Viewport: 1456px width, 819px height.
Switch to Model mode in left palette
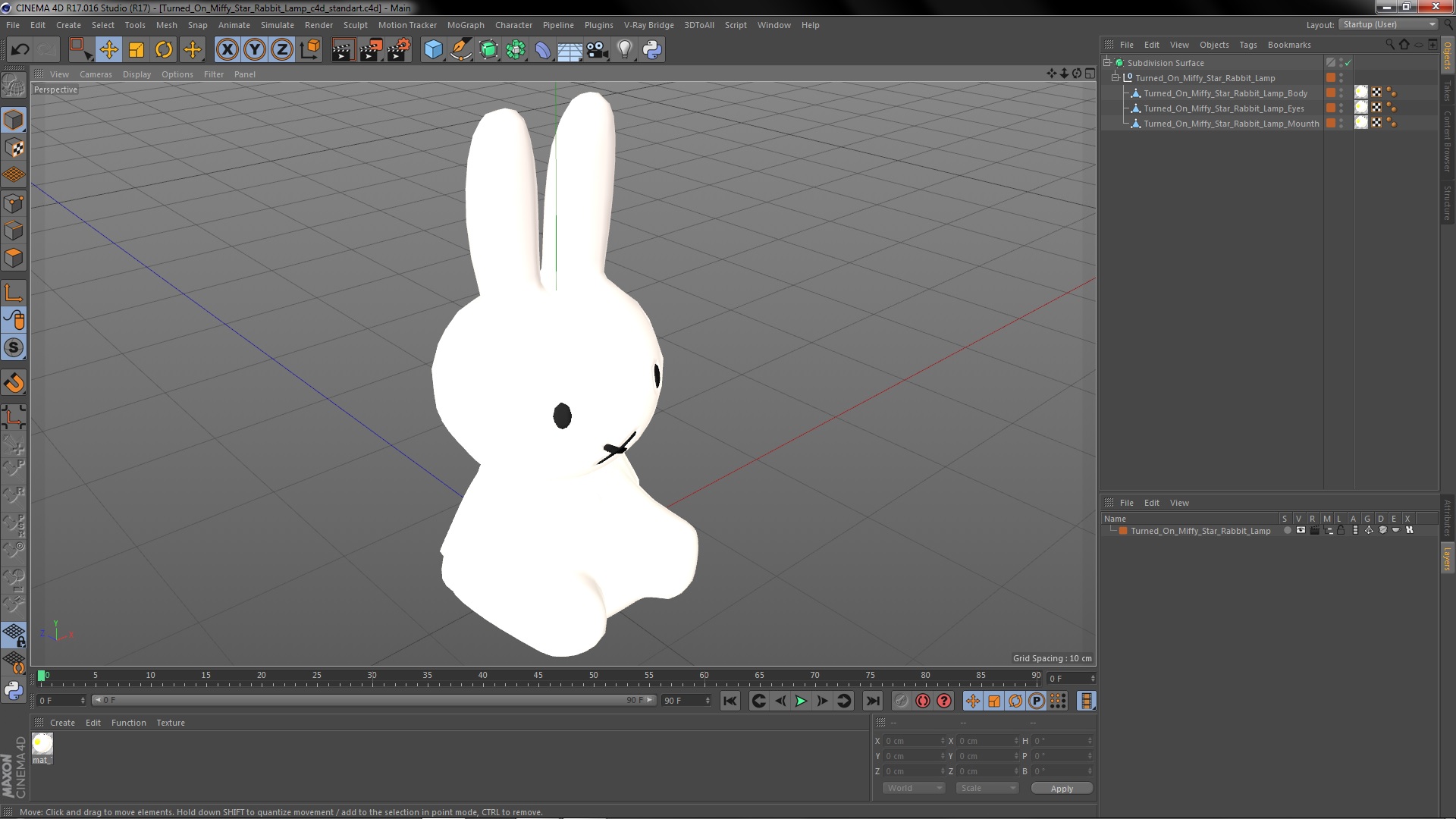[14, 121]
